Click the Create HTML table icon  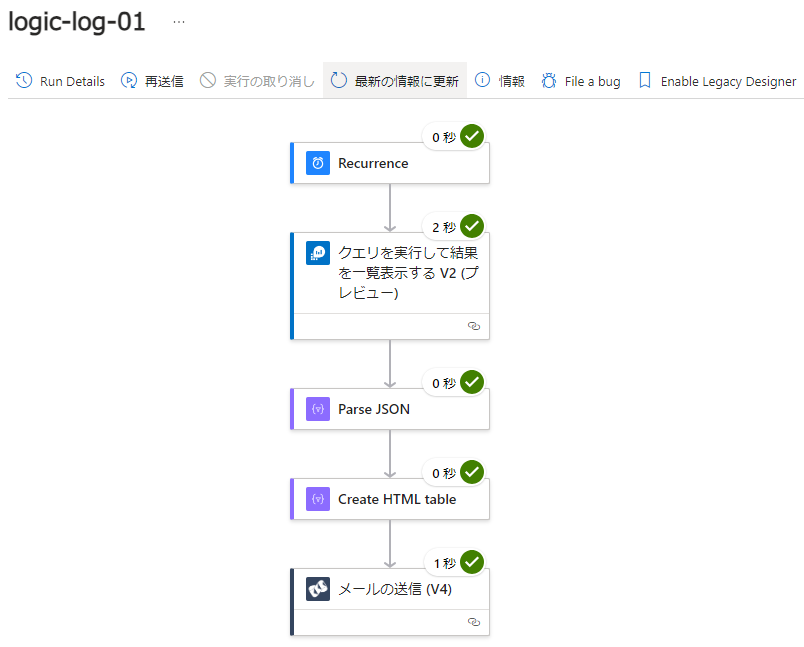318,499
